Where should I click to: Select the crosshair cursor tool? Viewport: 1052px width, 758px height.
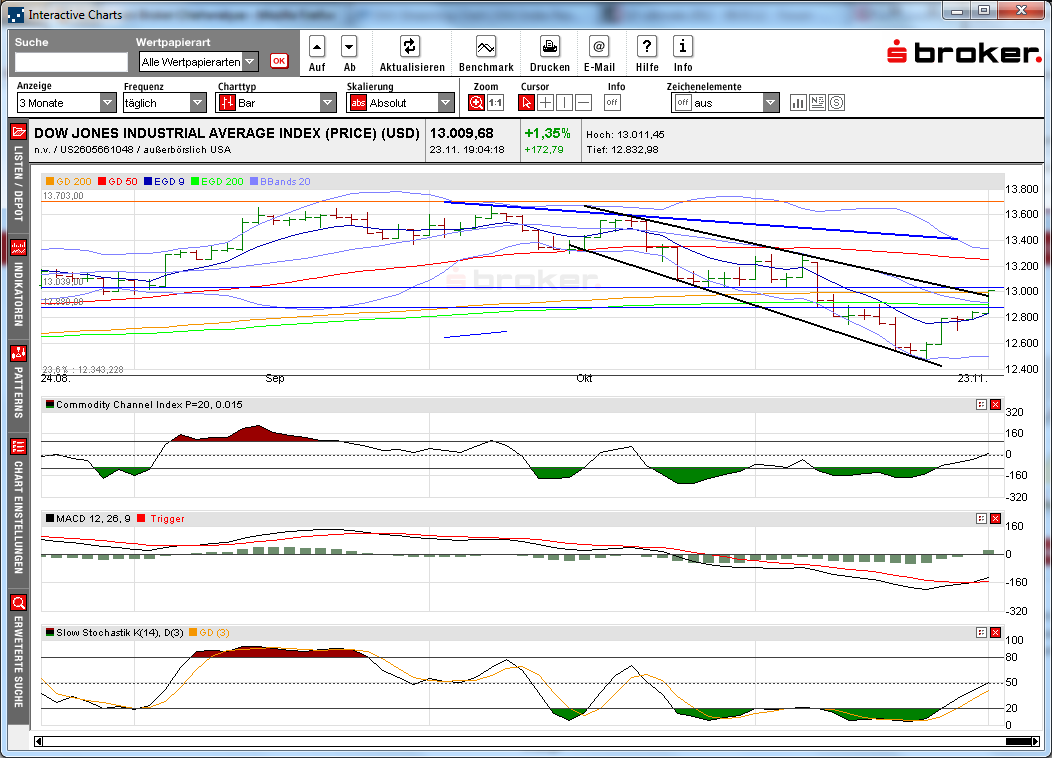click(x=545, y=101)
